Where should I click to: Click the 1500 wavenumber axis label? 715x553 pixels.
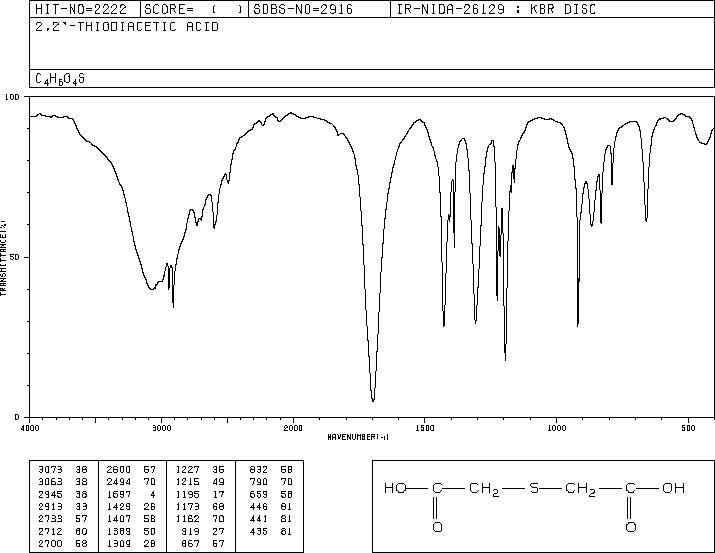[x=425, y=428]
